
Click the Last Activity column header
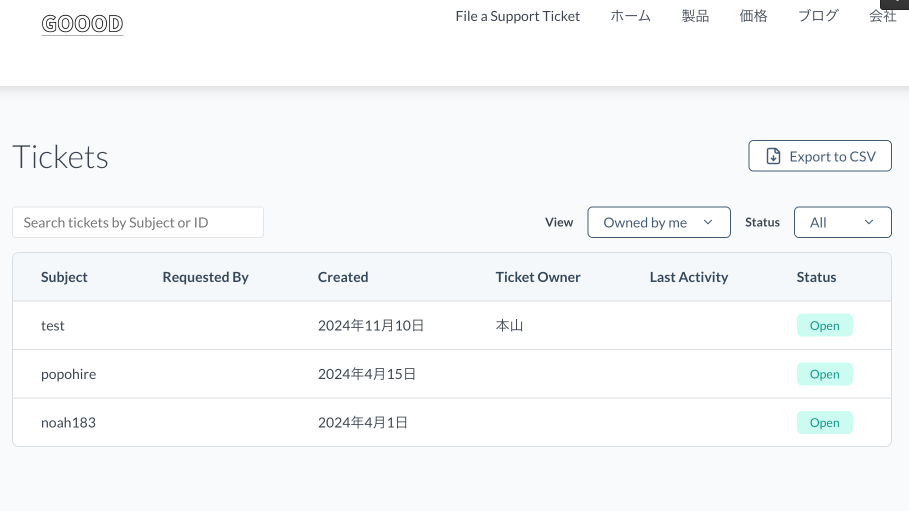[x=688, y=277]
